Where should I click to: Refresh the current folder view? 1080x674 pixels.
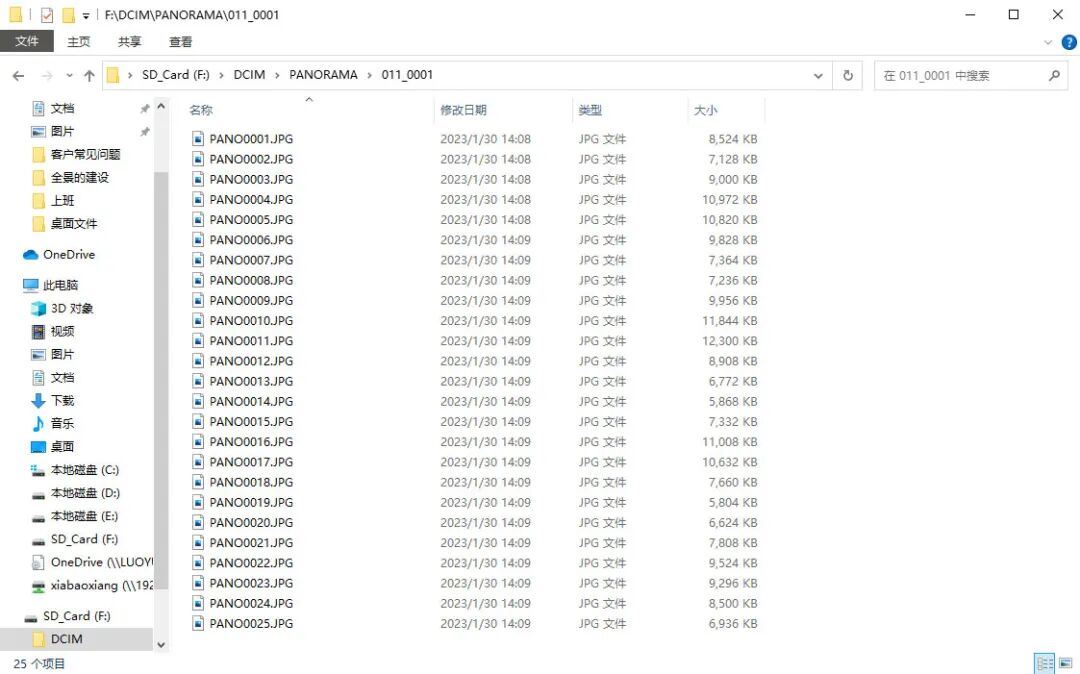click(848, 75)
